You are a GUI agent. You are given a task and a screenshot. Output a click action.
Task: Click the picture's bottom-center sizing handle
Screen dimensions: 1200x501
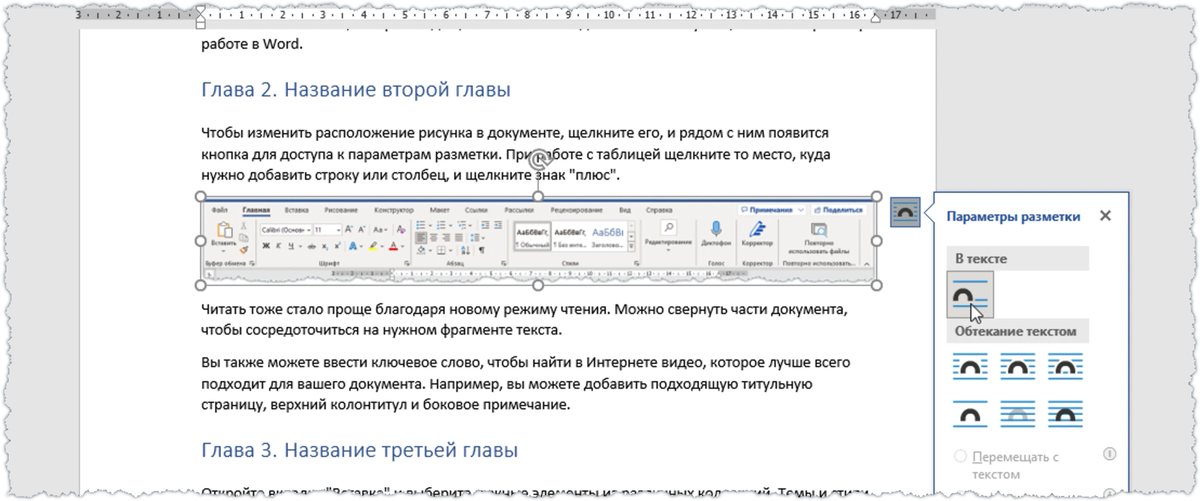tap(539, 286)
